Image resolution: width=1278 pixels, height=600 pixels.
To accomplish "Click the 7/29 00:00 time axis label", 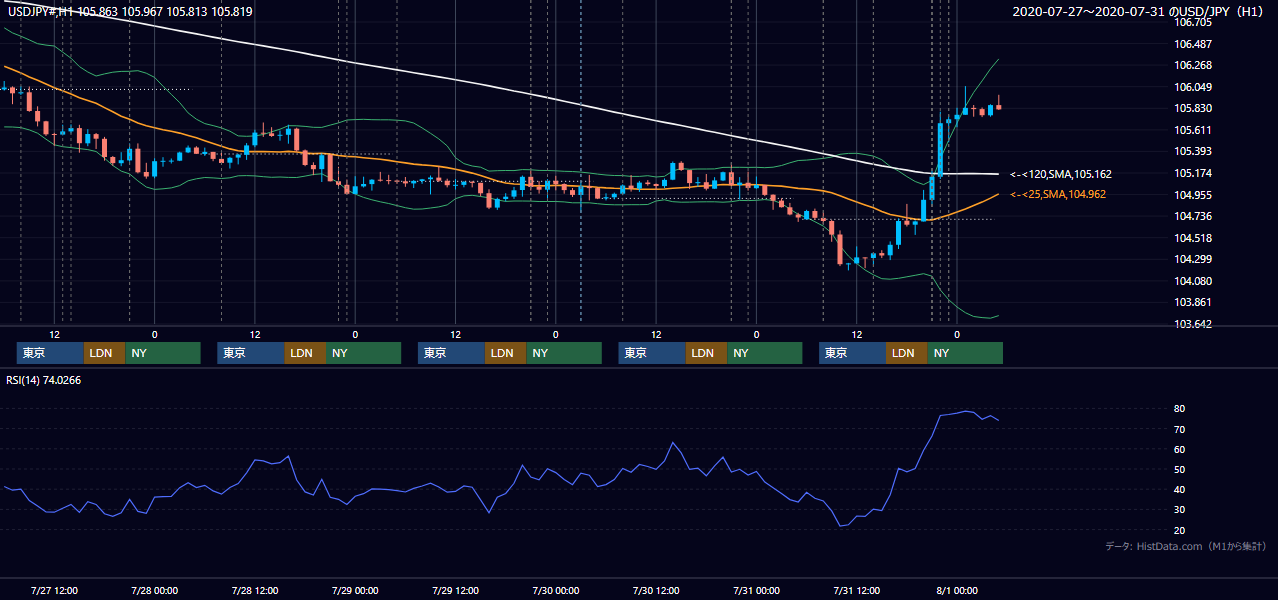I will (355, 590).
